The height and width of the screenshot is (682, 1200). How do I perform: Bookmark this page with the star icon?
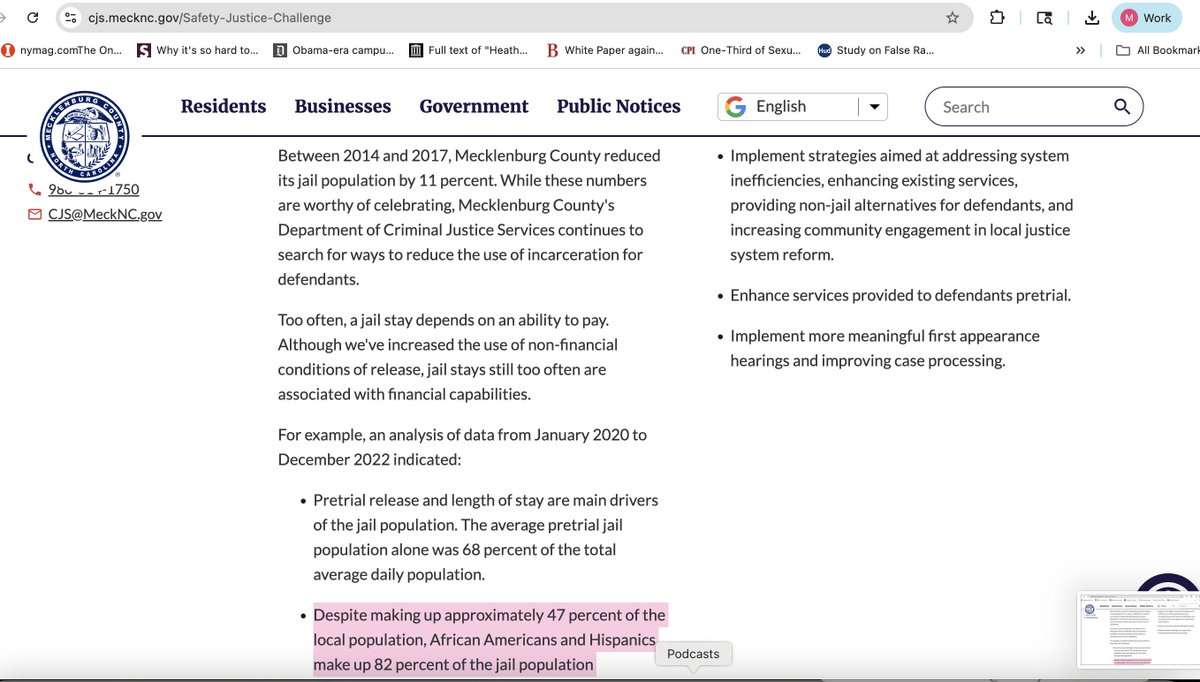(x=952, y=17)
